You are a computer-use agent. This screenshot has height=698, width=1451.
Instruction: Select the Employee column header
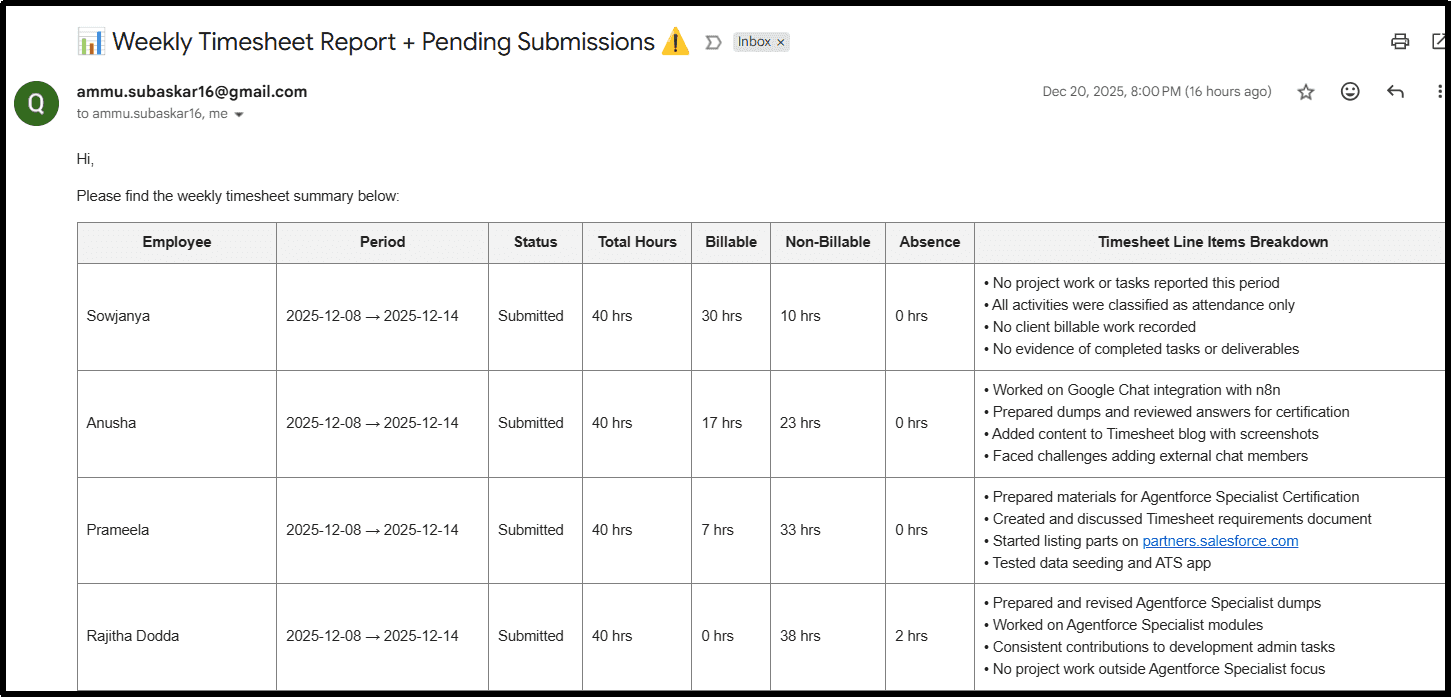tap(177, 242)
